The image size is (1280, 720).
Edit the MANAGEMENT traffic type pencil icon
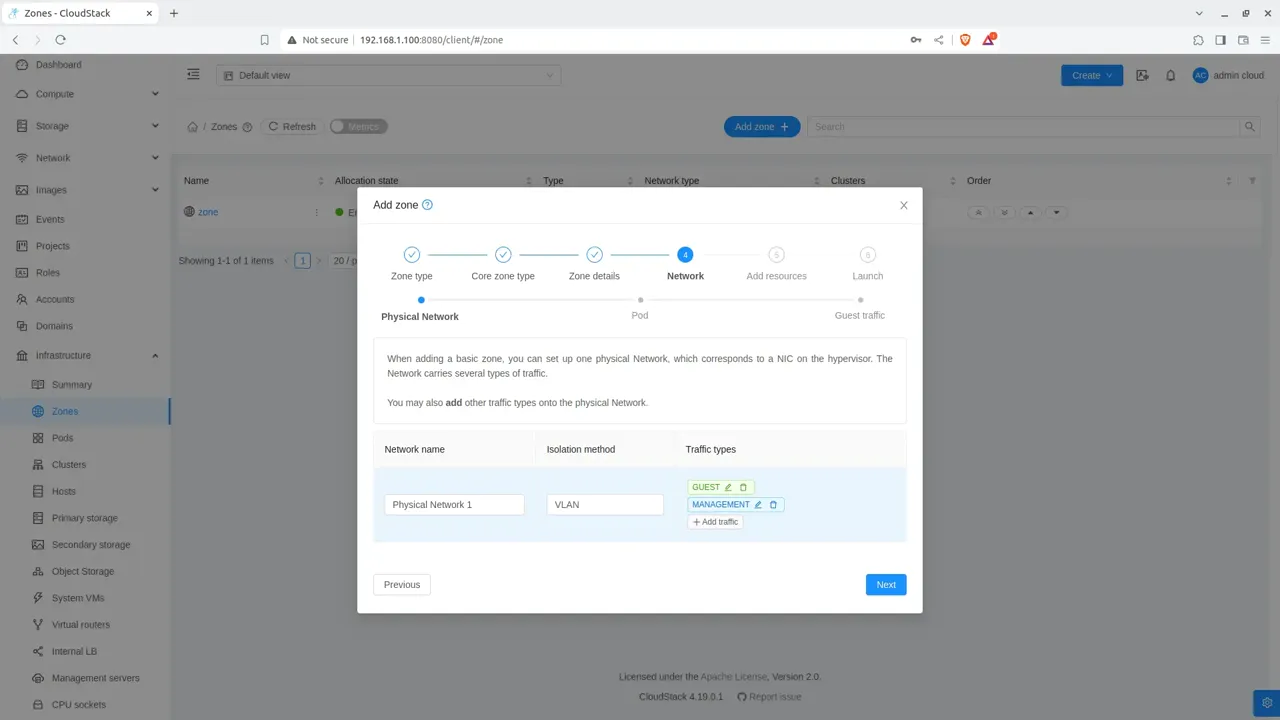pyautogui.click(x=758, y=505)
